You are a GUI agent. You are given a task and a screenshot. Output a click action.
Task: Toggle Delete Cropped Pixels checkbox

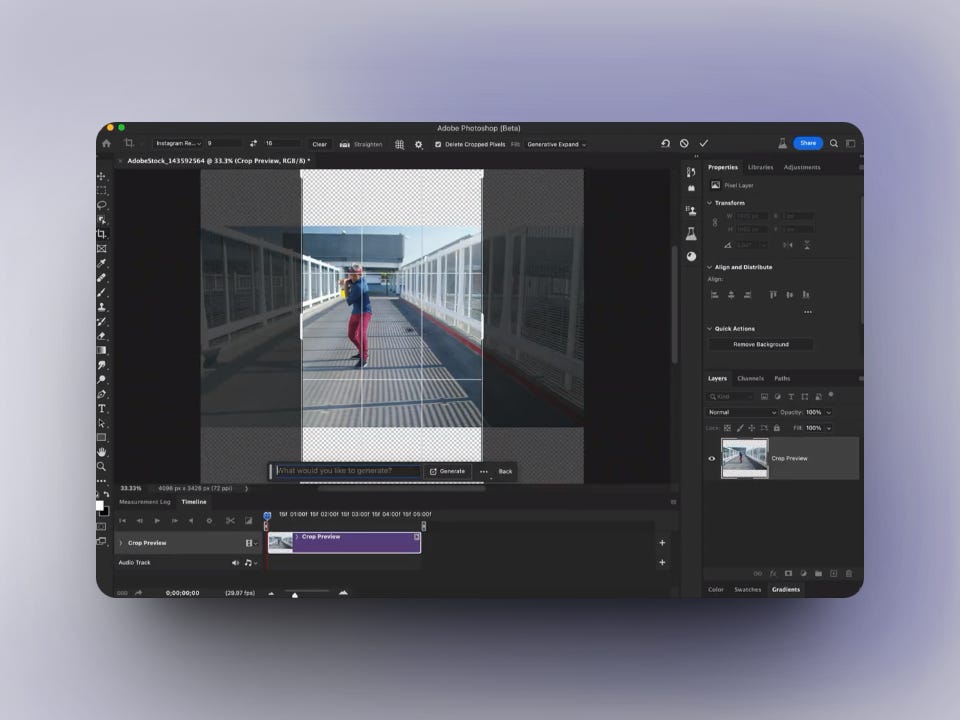point(438,144)
